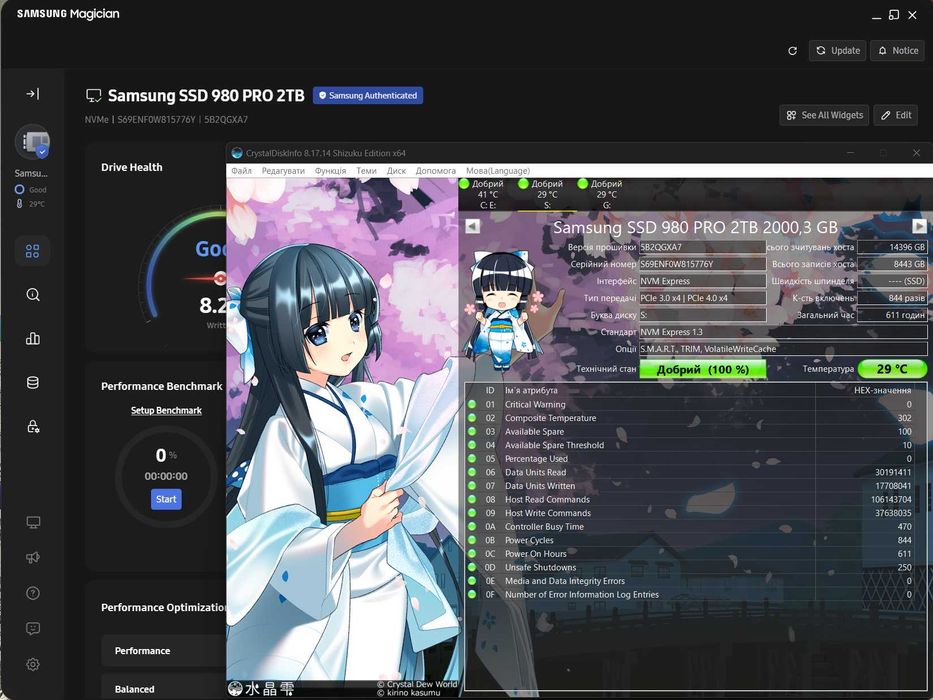Select disk G: tab in CrystalDiskInfo

pyautogui.click(x=606, y=195)
